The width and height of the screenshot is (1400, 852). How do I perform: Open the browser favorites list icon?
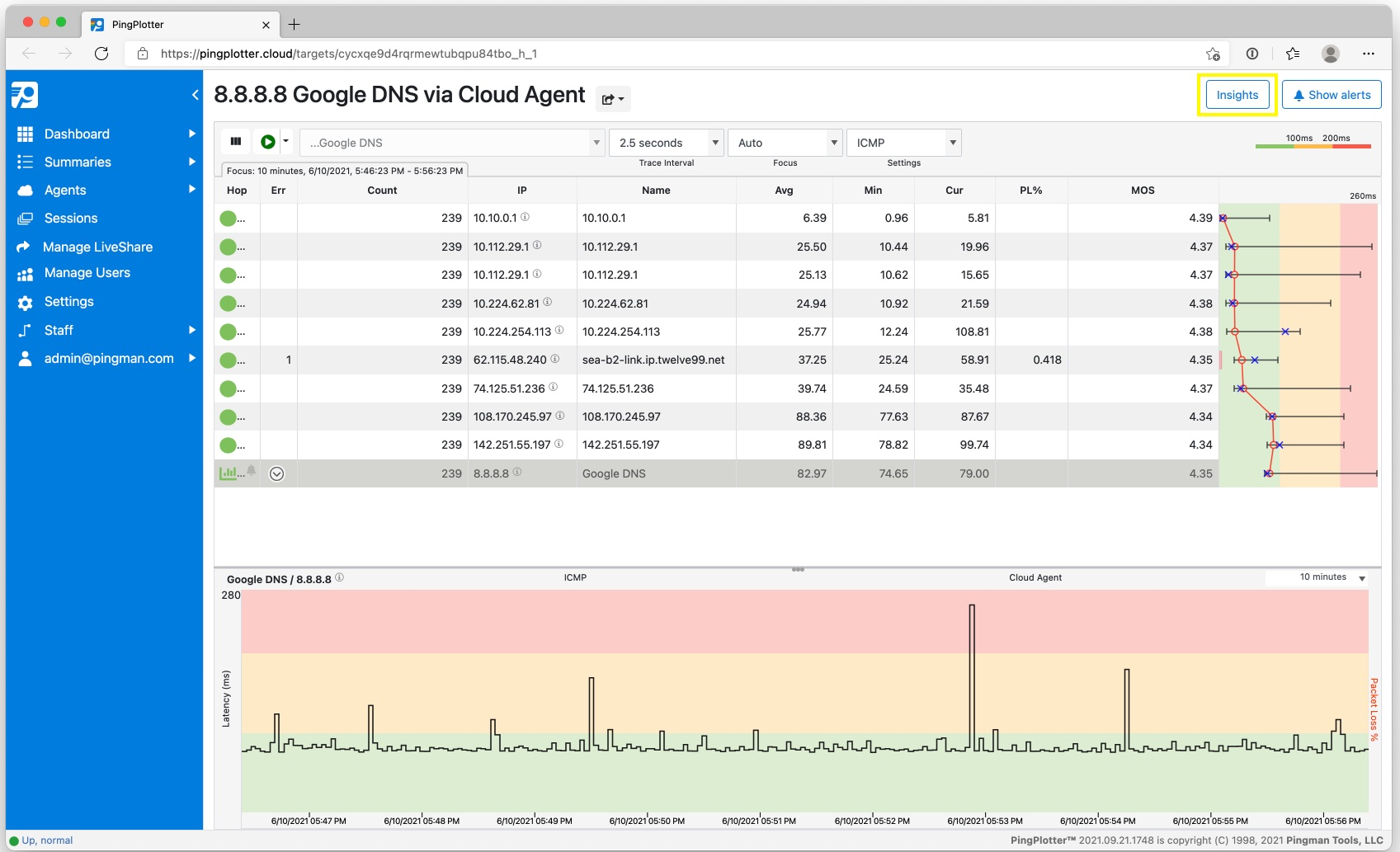click(1293, 54)
